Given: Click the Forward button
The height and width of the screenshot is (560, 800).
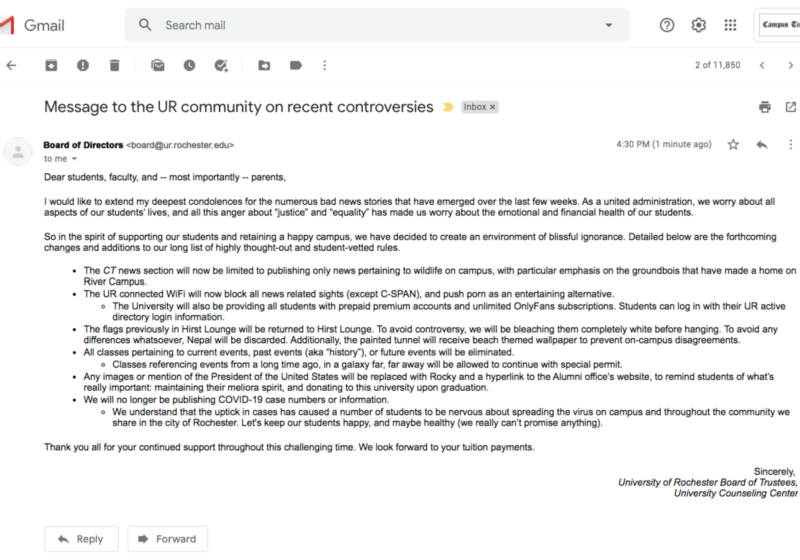Looking at the screenshot, I should point(166,539).
